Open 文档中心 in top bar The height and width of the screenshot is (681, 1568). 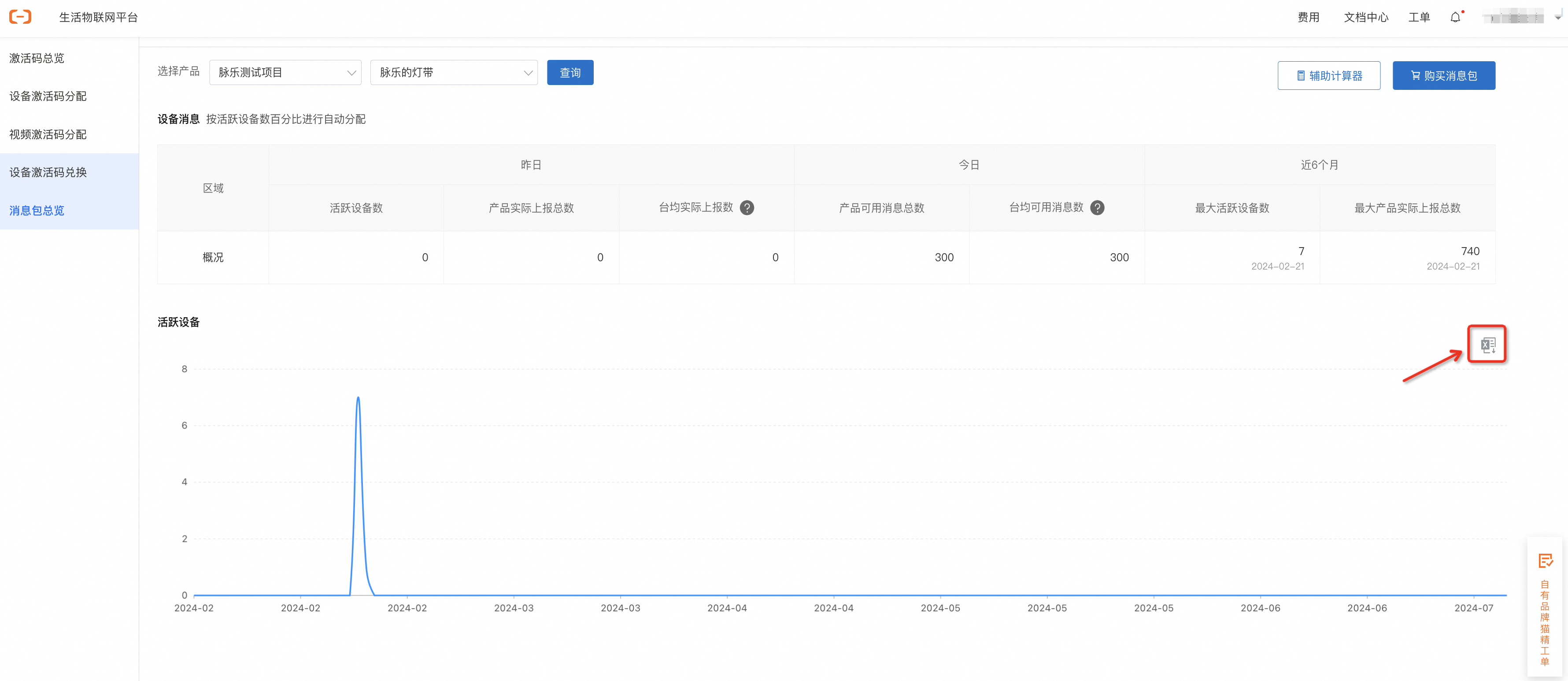(x=1366, y=18)
